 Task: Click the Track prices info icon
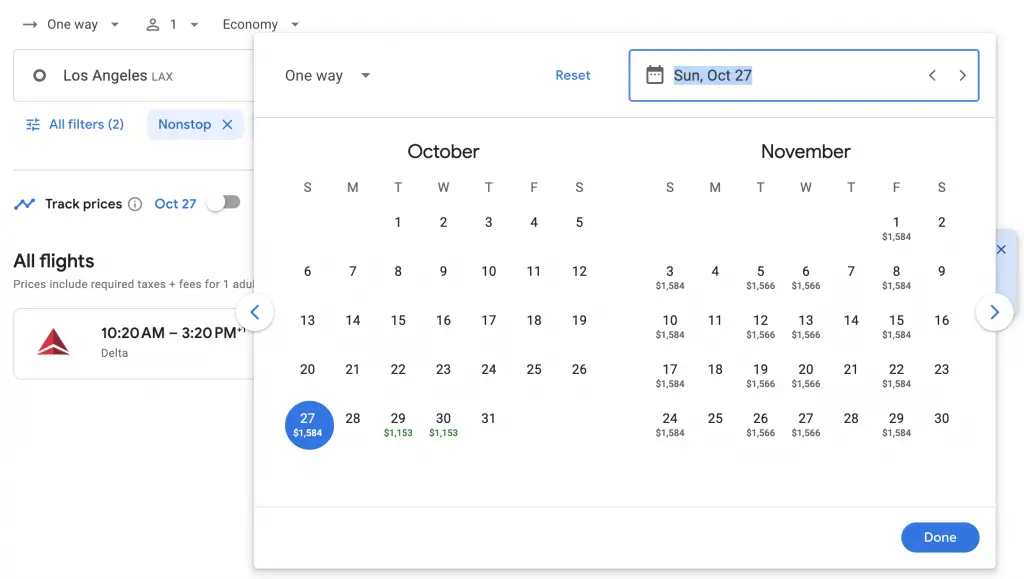[135, 204]
